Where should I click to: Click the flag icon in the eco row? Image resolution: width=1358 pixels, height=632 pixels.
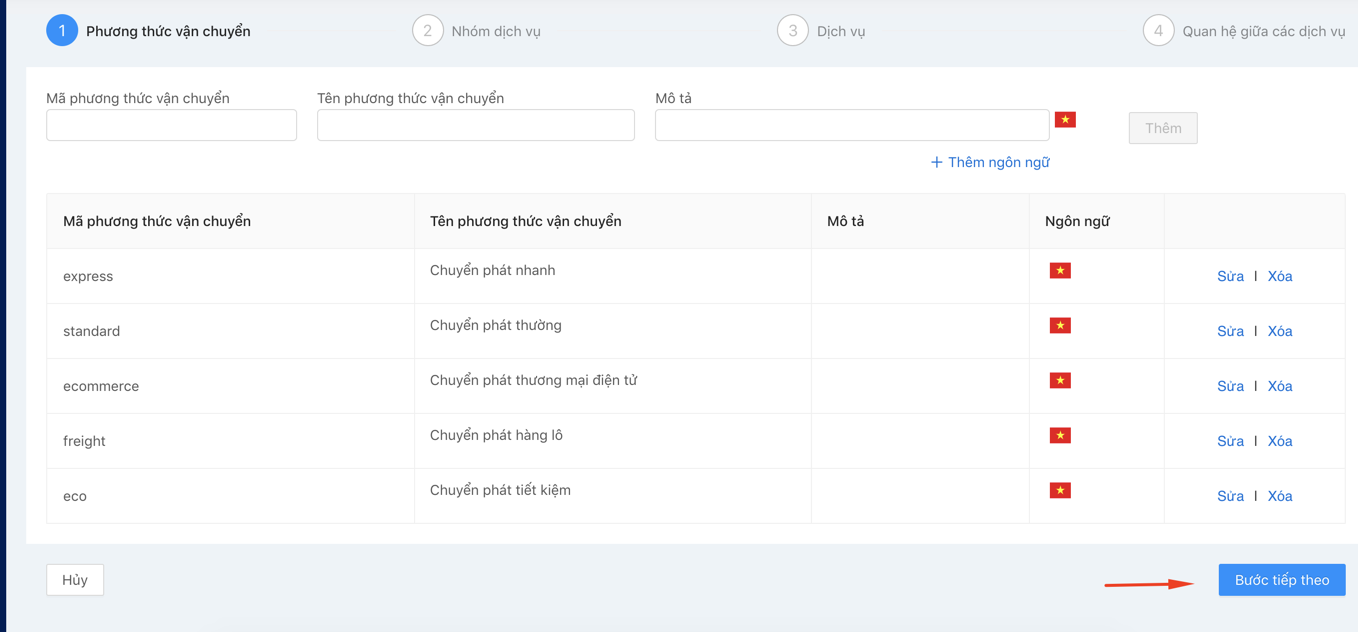point(1060,491)
